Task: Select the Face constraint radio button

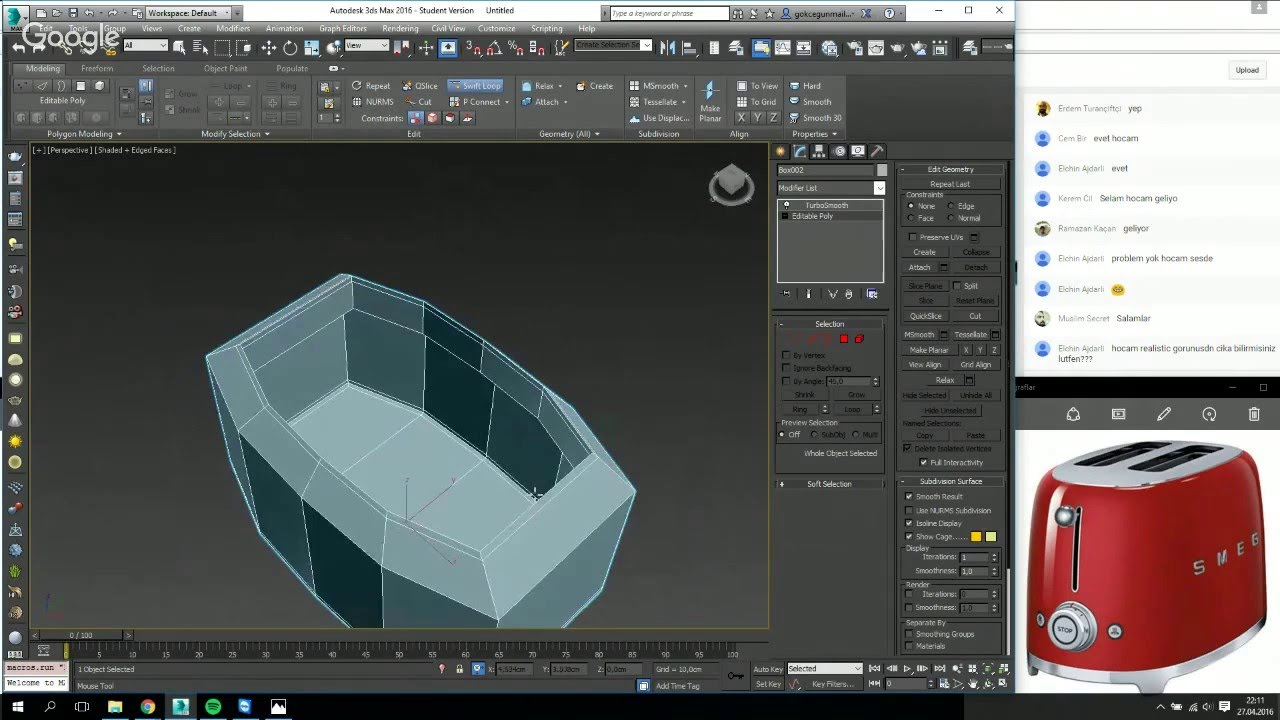Action: pos(911,218)
